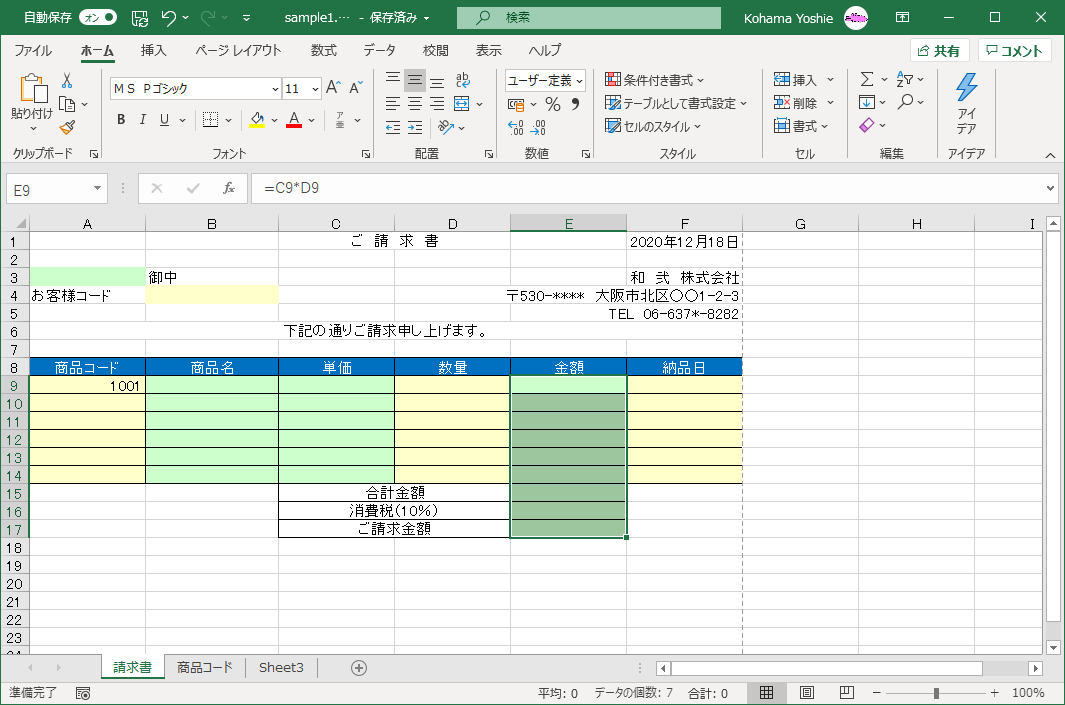Align text right
This screenshot has height=705, width=1065.
pos(437,104)
